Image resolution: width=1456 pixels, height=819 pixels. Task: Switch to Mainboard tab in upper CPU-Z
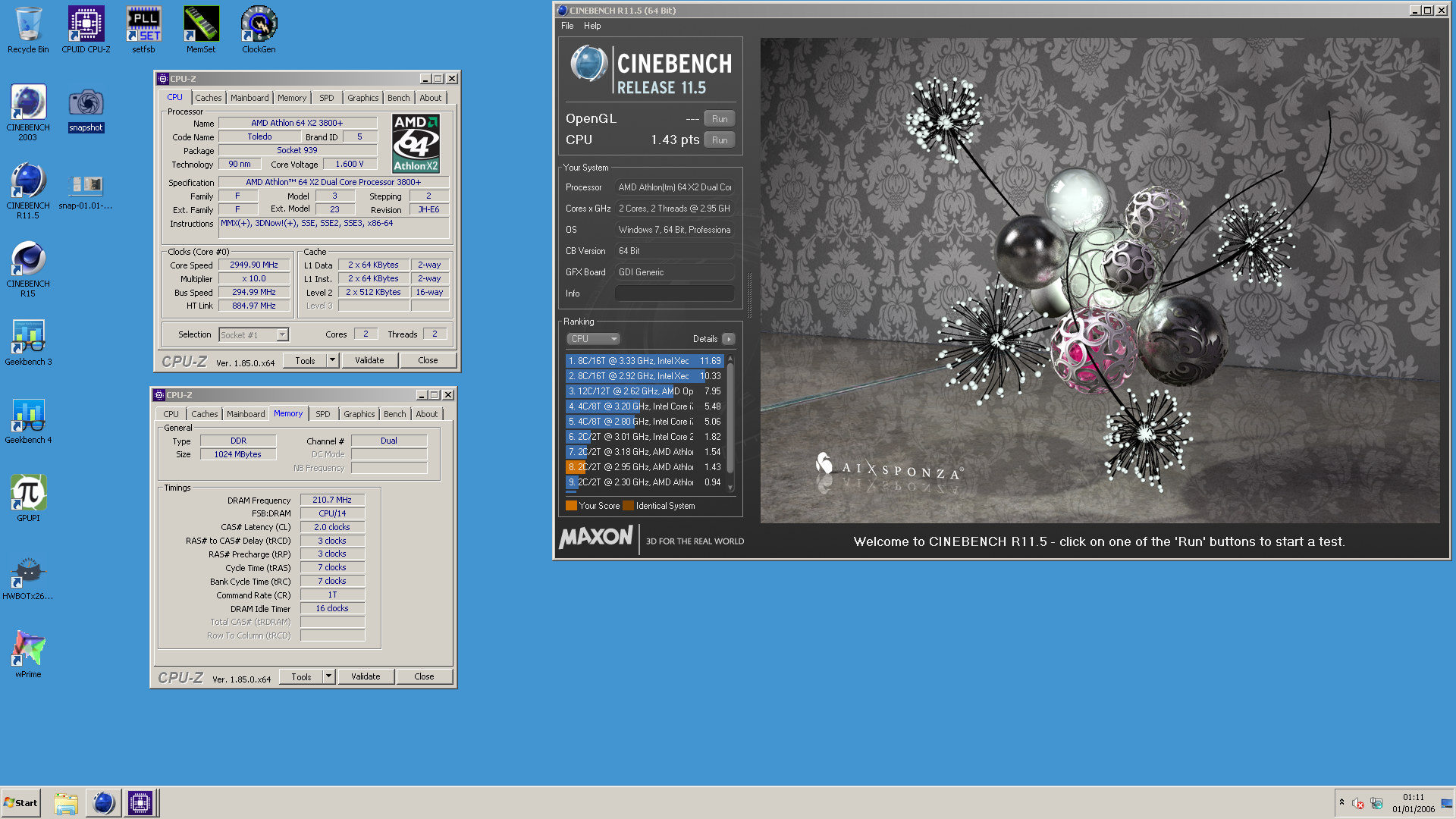(x=249, y=98)
